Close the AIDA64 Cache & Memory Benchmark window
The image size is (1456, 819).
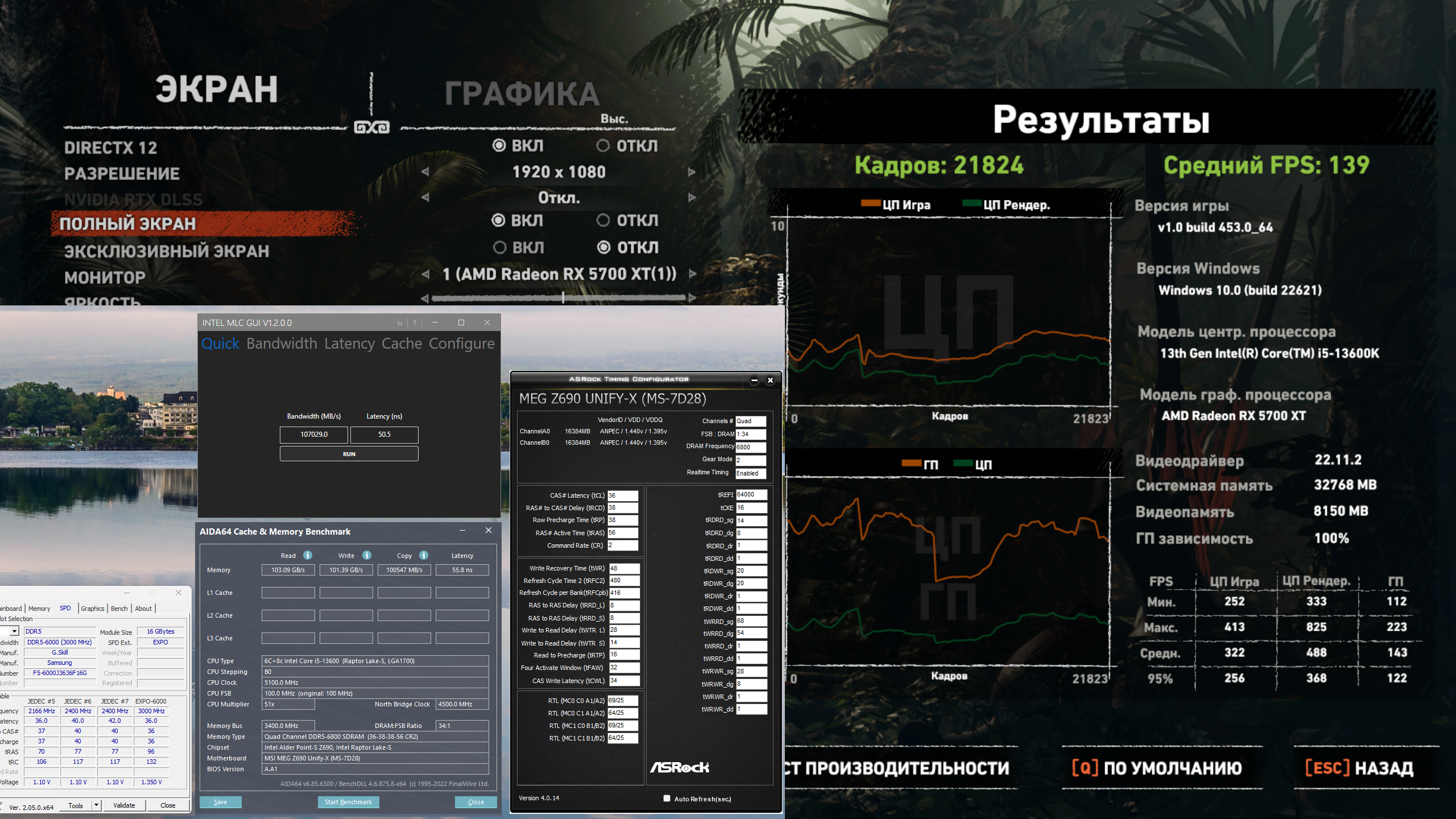click(x=488, y=530)
